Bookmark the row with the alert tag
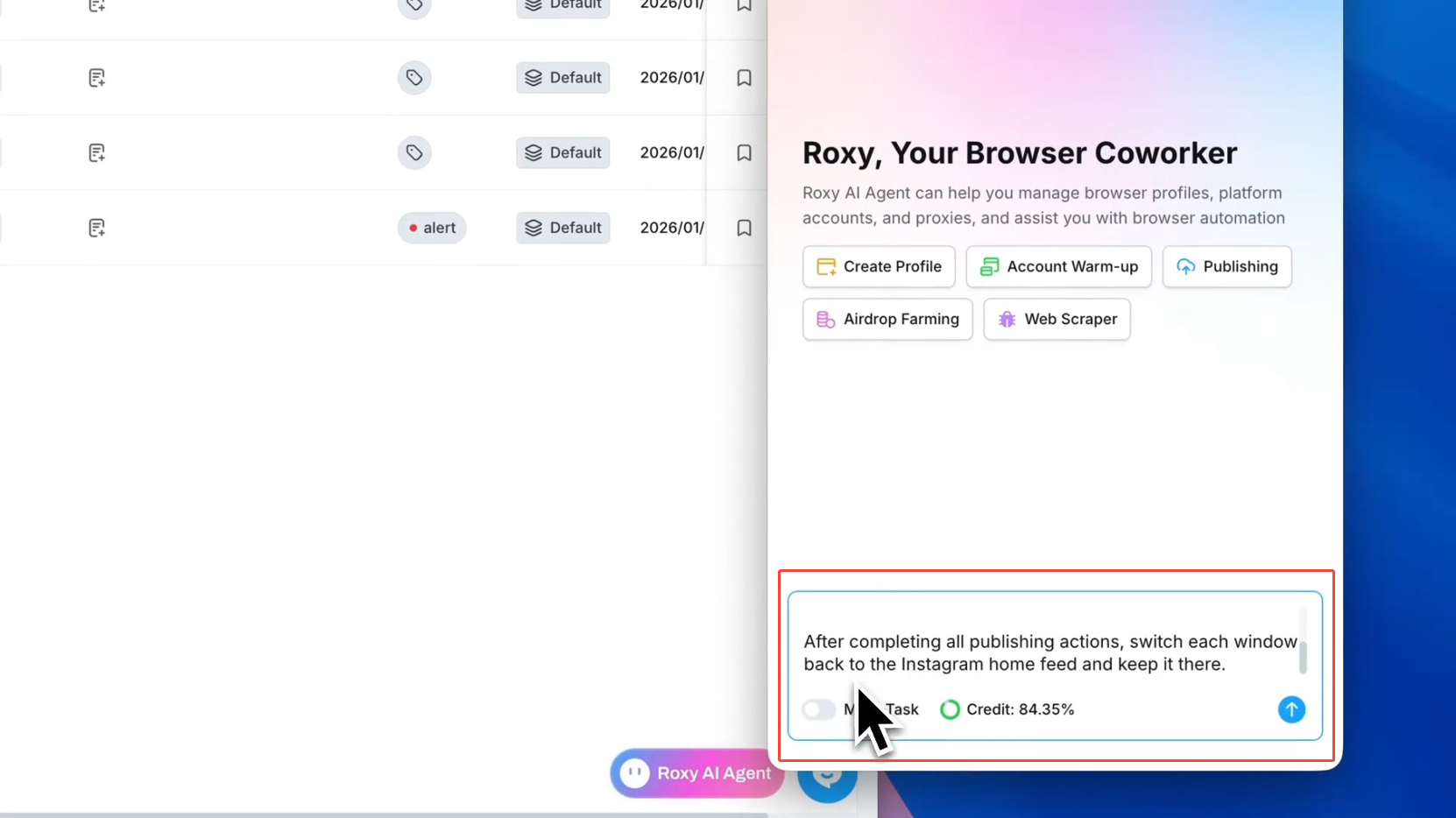Viewport: 1456px width, 818px height. 744,228
